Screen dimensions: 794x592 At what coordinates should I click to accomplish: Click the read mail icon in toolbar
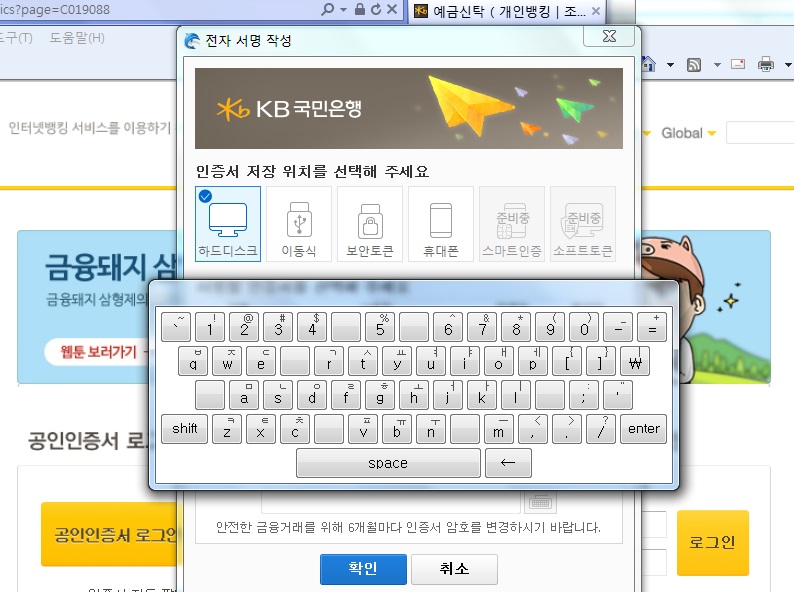pos(739,65)
